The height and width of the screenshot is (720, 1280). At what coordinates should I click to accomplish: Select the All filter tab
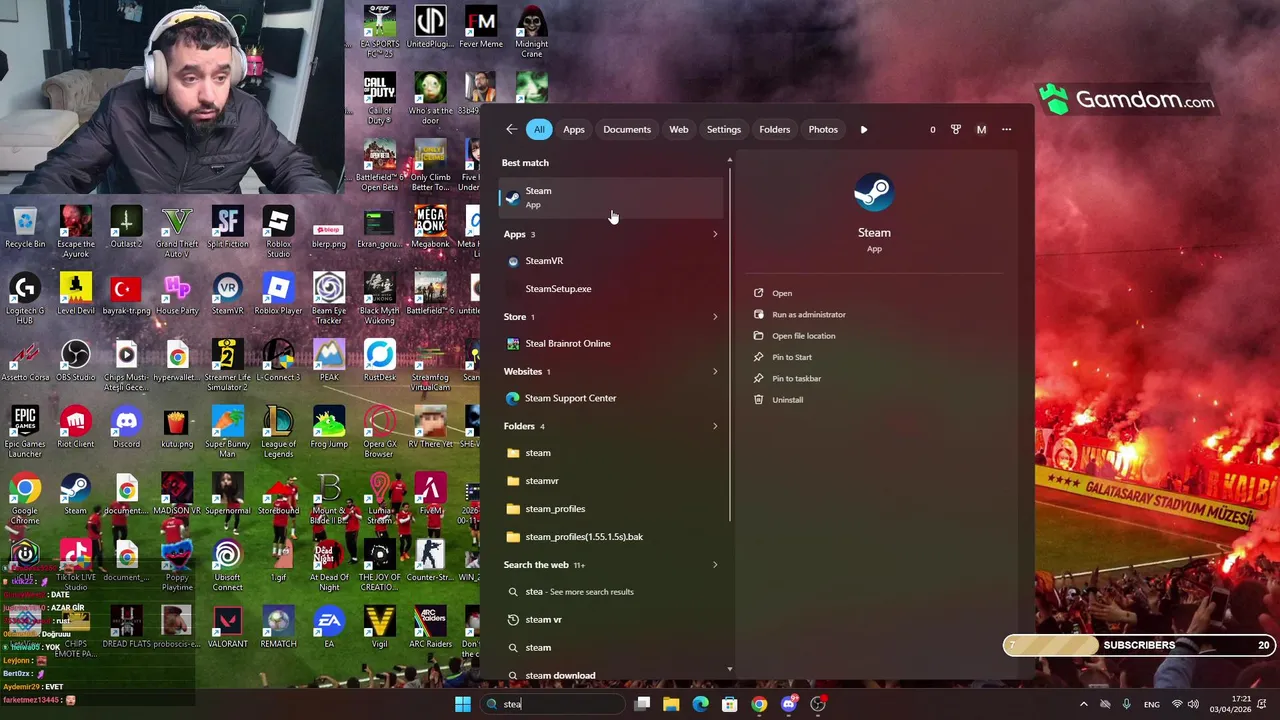[x=539, y=129]
